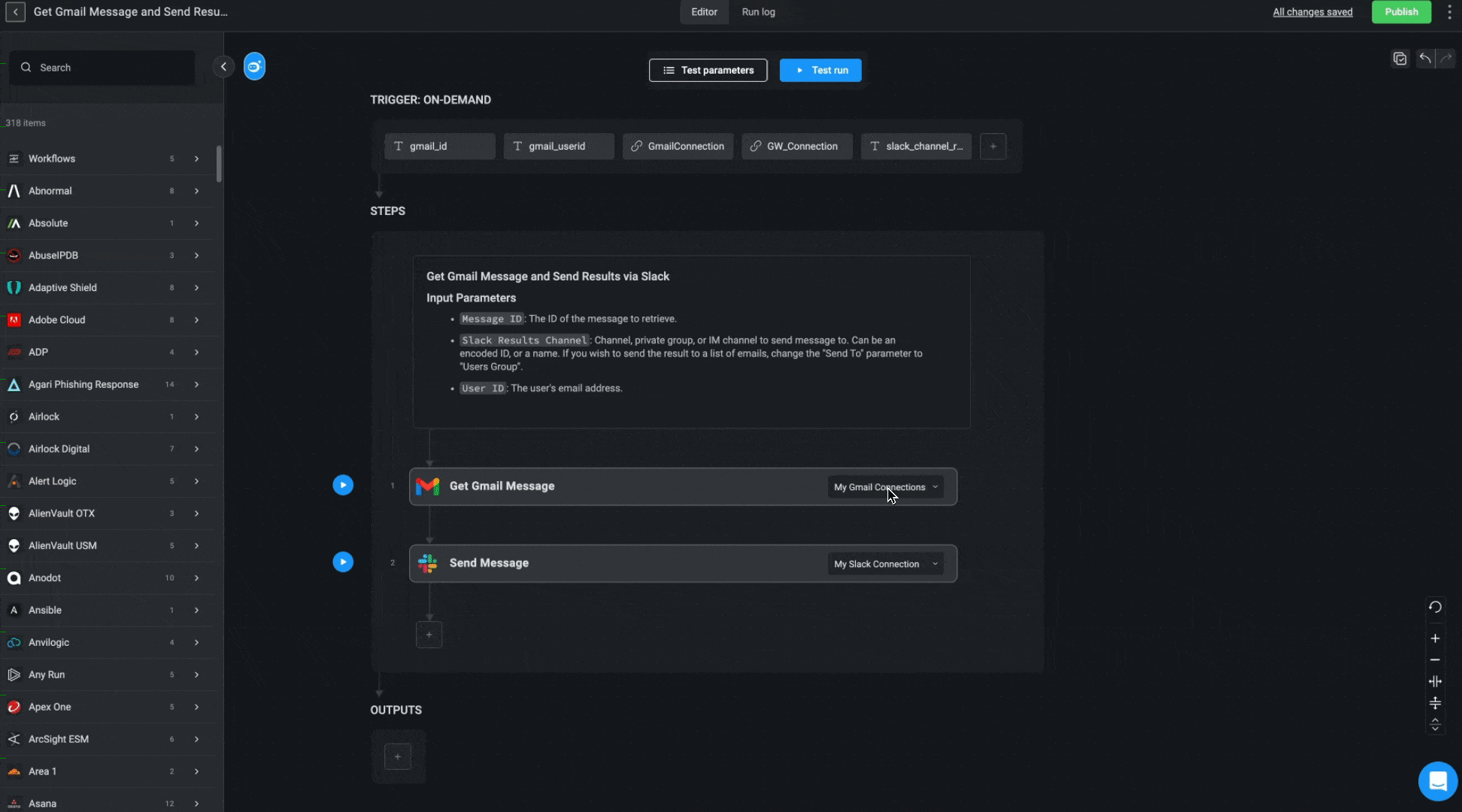Open My Gmail Connections dropdown
This screenshot has width=1462, height=812.
click(x=886, y=487)
